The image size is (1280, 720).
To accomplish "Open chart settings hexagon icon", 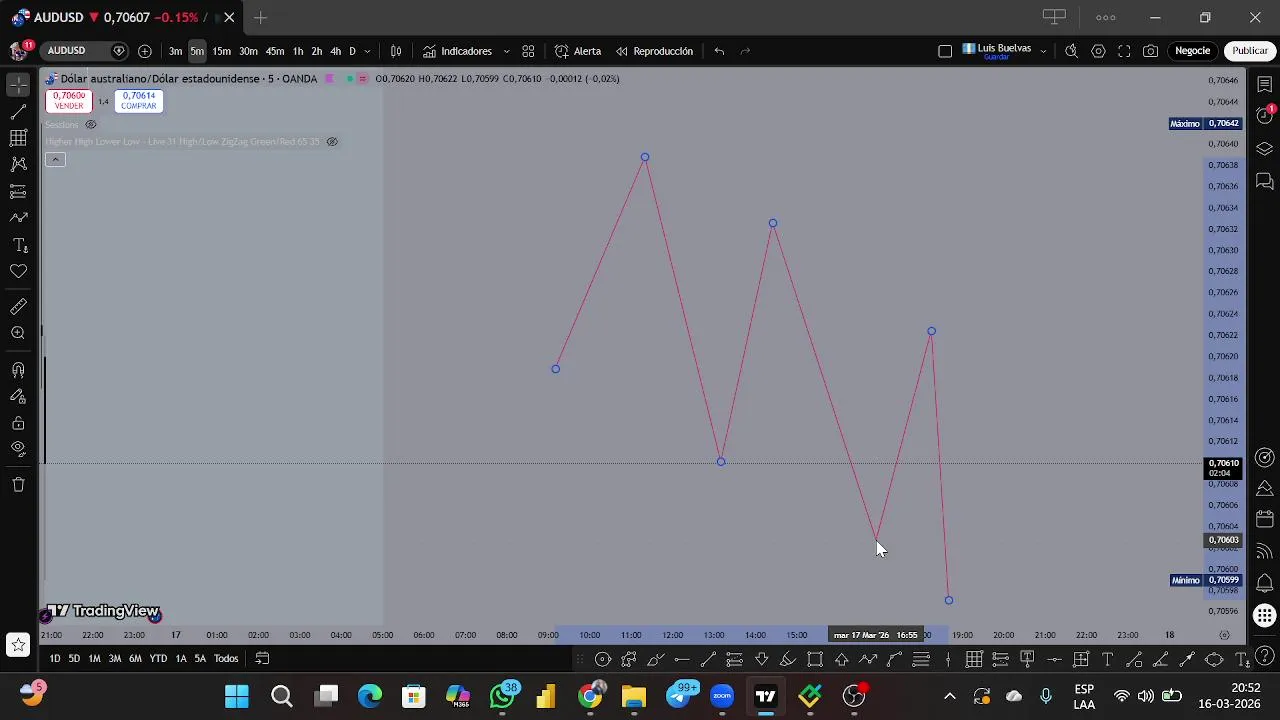I will tap(1098, 51).
